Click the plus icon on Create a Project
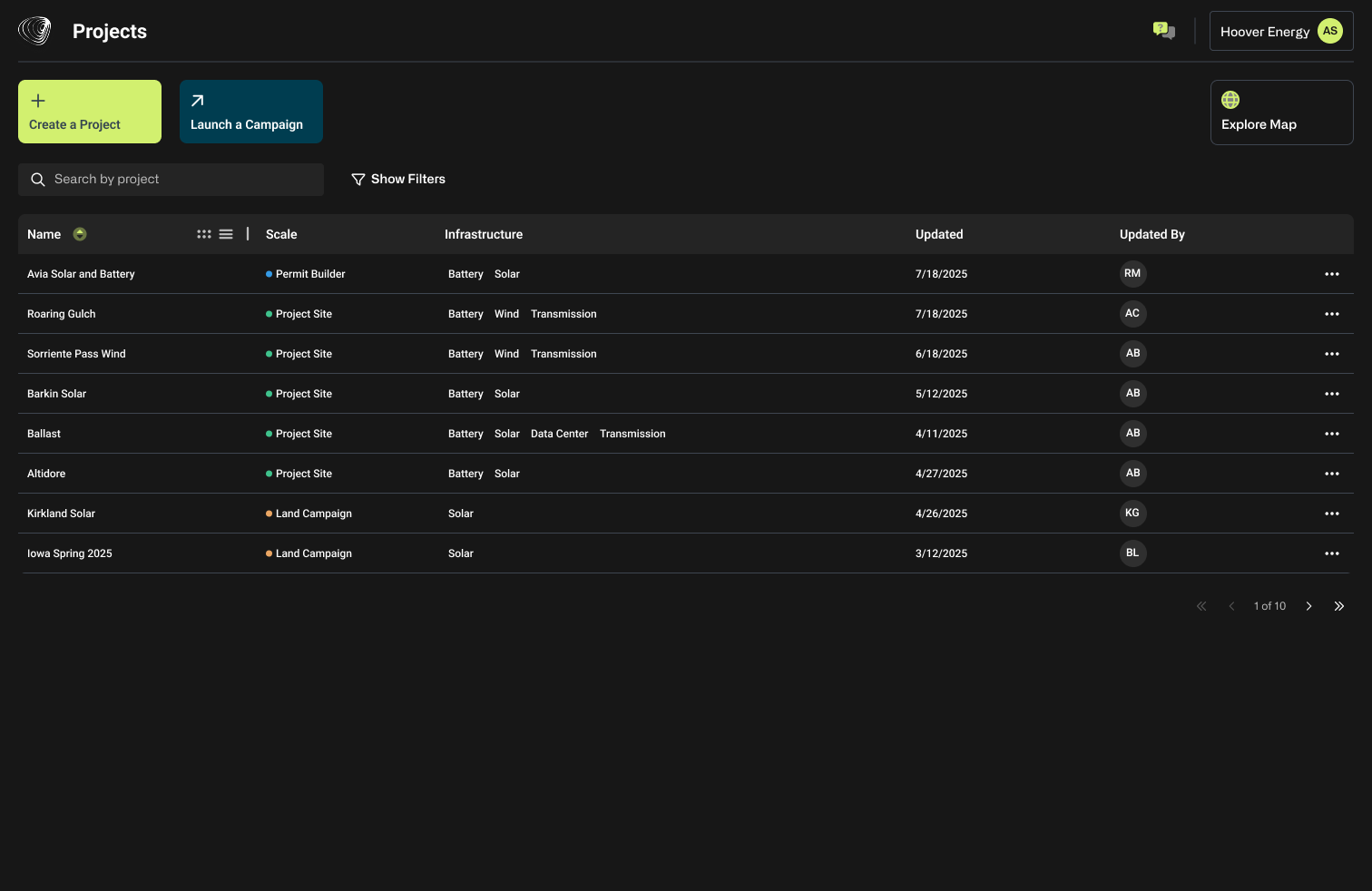The image size is (1372, 891). click(38, 101)
